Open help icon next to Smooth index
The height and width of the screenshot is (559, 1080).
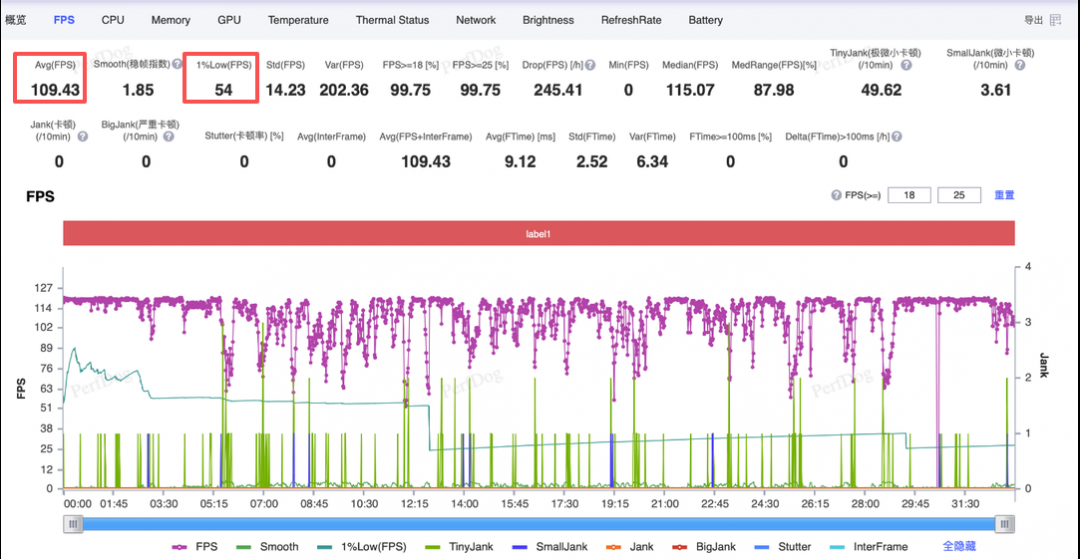click(x=177, y=64)
